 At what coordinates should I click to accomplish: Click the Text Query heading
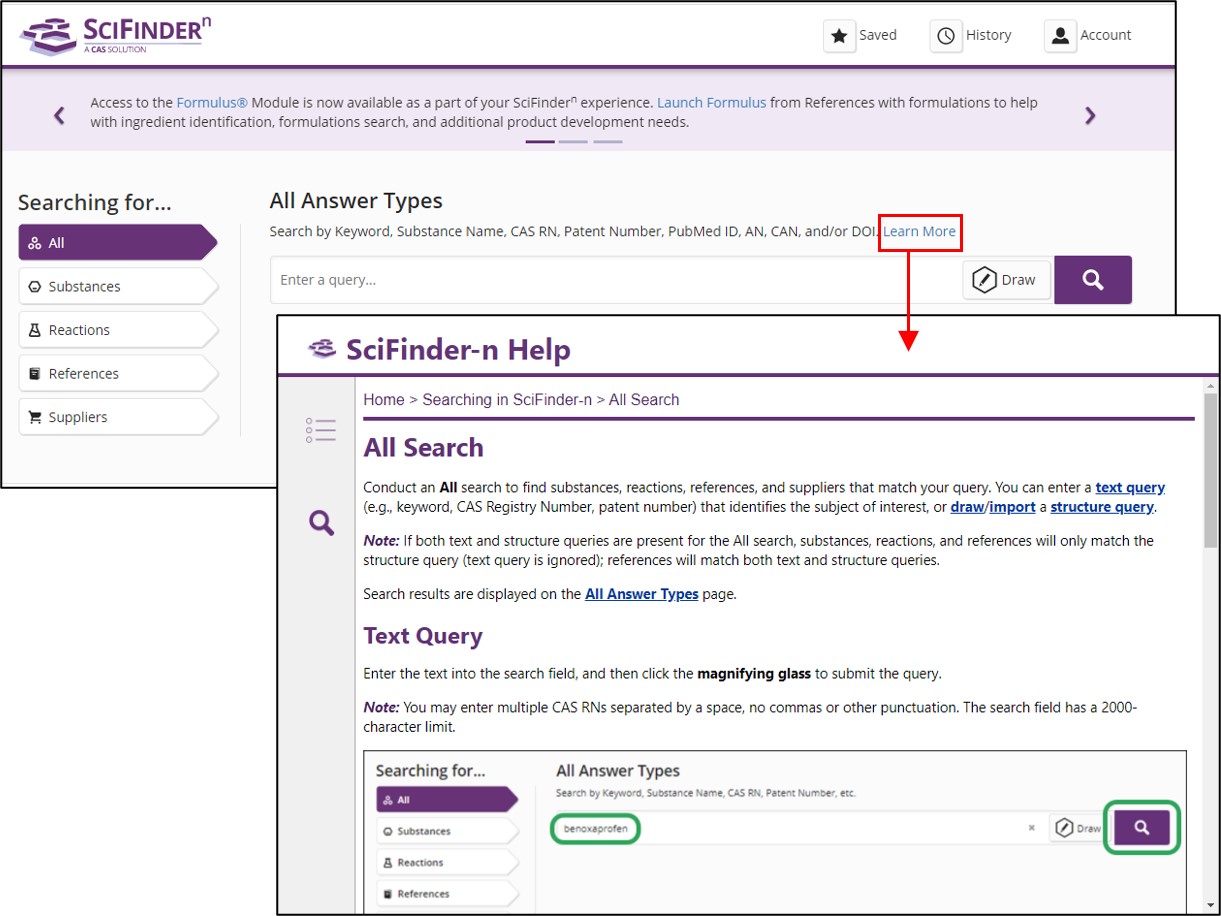(423, 636)
